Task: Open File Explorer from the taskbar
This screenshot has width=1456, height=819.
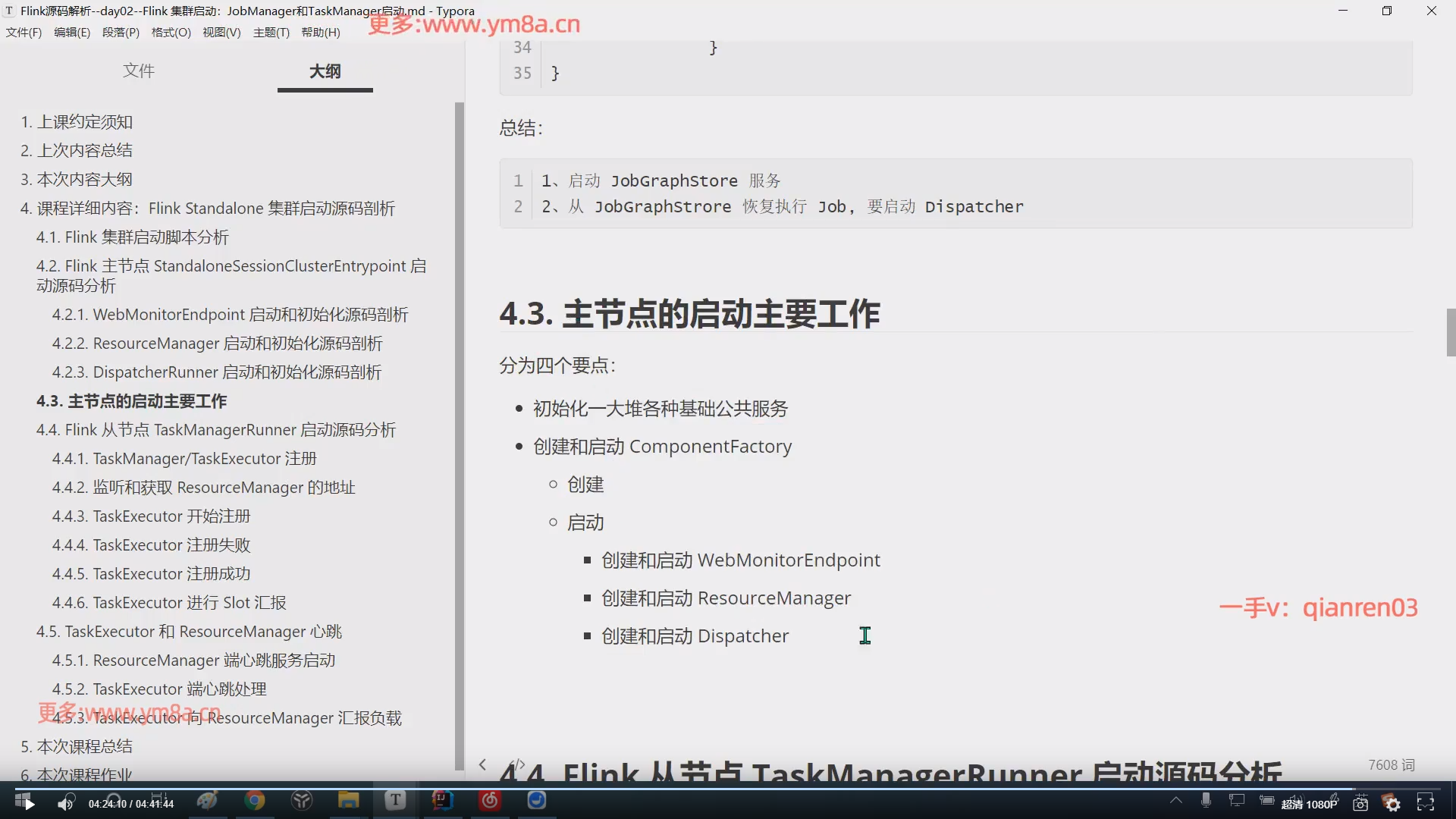Action: coord(348,801)
